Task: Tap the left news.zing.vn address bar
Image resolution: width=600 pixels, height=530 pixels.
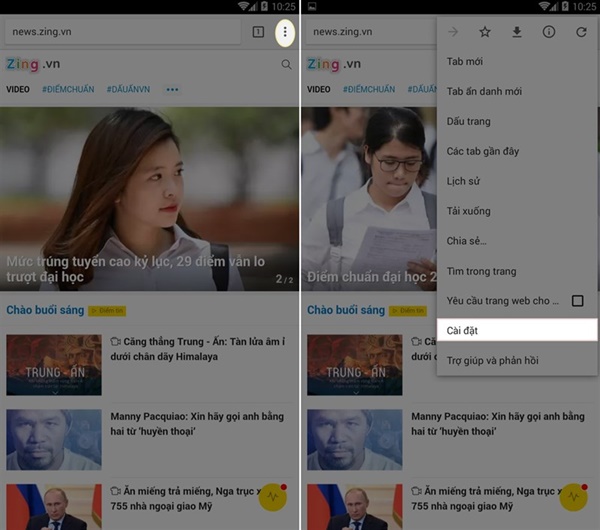Action: click(122, 32)
